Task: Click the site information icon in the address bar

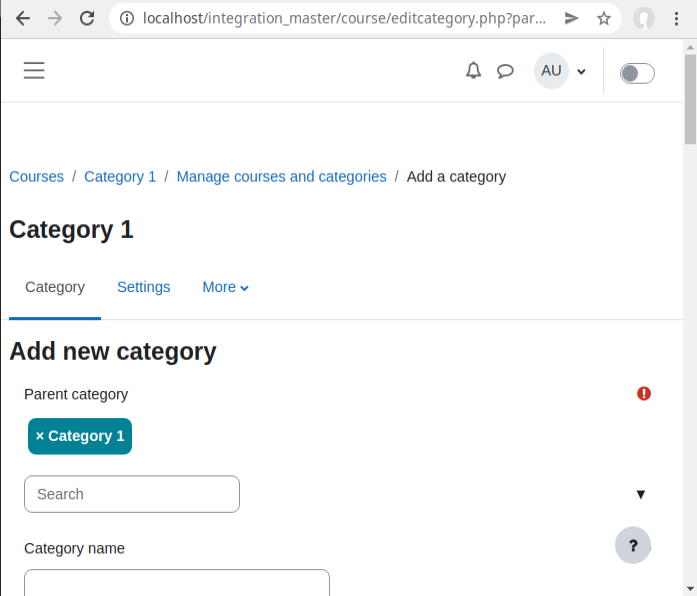Action: pos(127,18)
